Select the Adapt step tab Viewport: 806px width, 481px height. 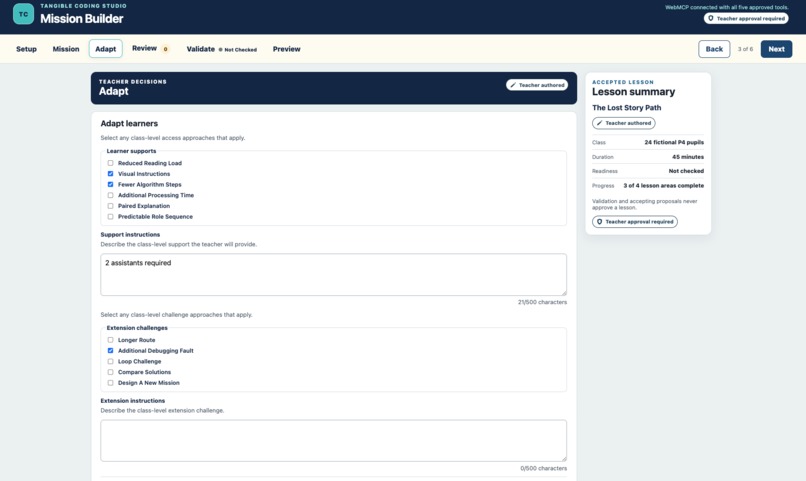pos(105,49)
